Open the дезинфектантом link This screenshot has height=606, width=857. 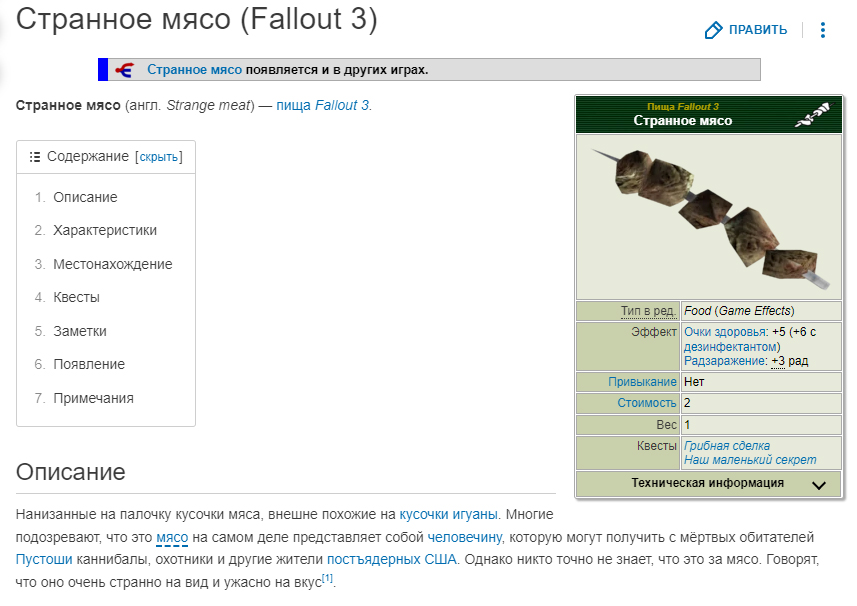click(730, 347)
